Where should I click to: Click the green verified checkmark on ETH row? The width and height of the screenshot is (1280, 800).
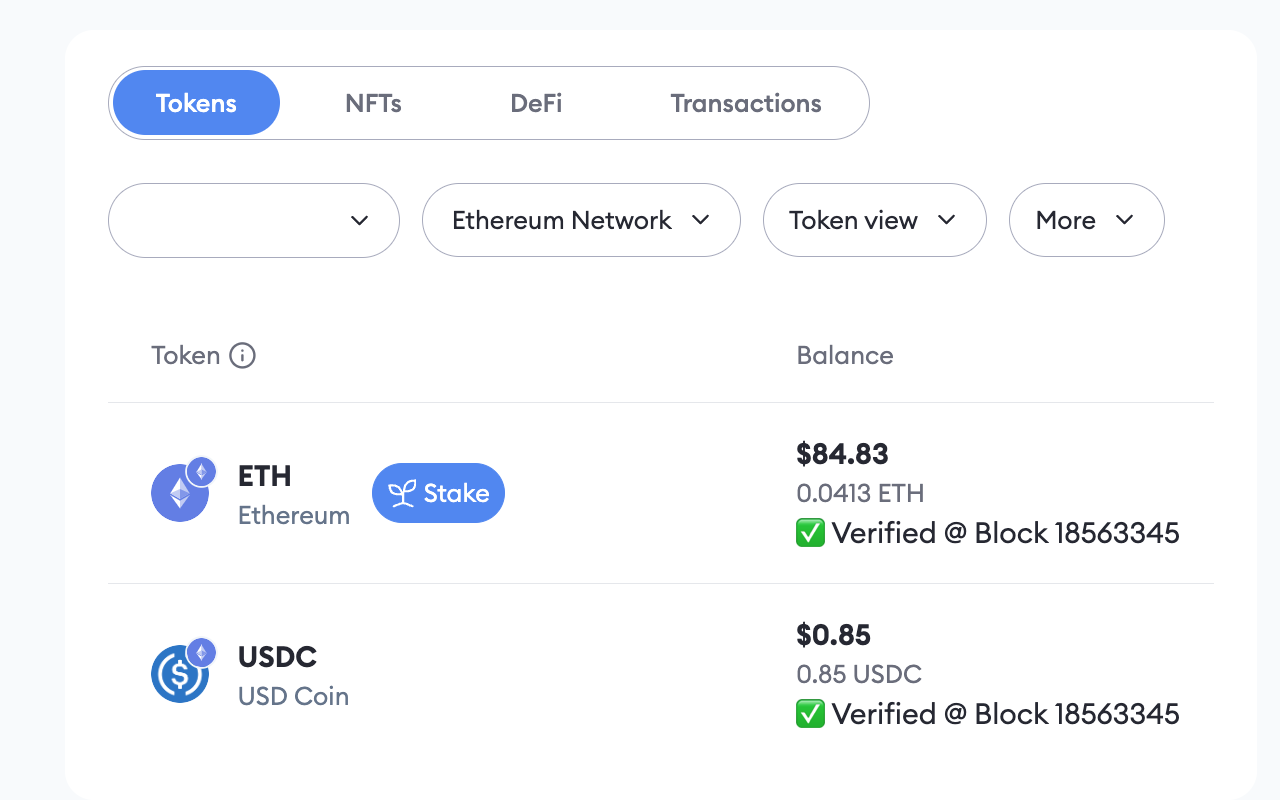coord(810,533)
